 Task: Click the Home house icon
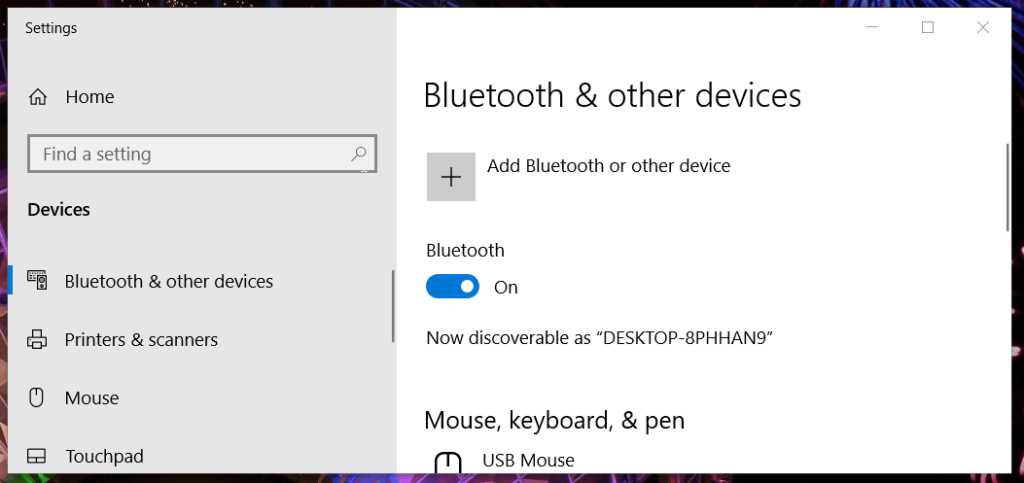pos(38,97)
